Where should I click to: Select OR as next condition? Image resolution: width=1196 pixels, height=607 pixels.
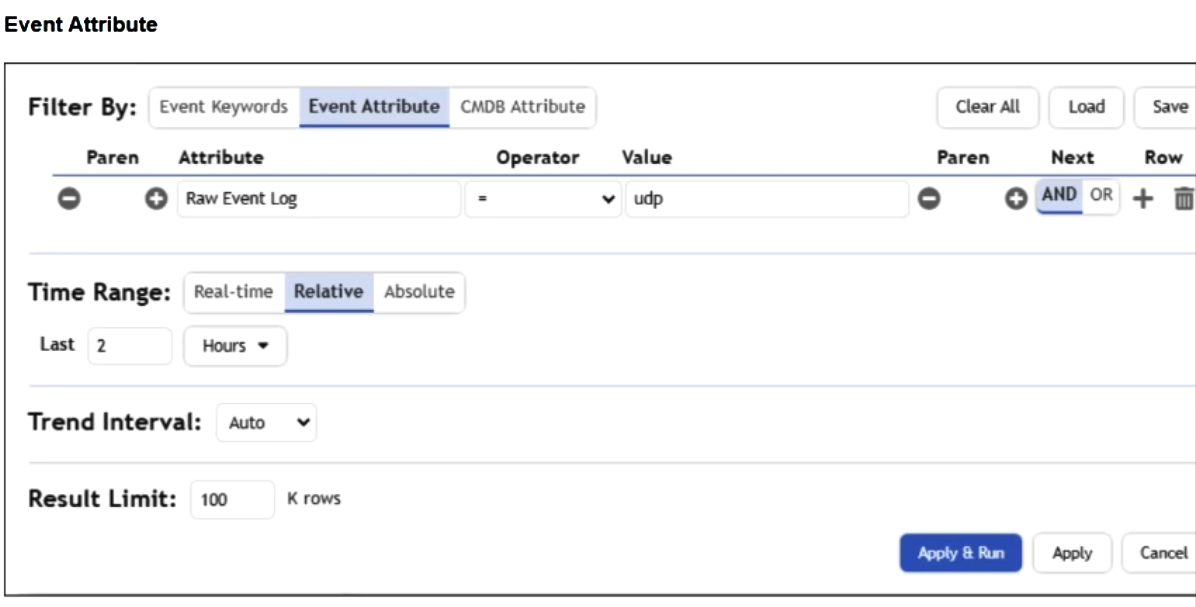click(x=1101, y=196)
